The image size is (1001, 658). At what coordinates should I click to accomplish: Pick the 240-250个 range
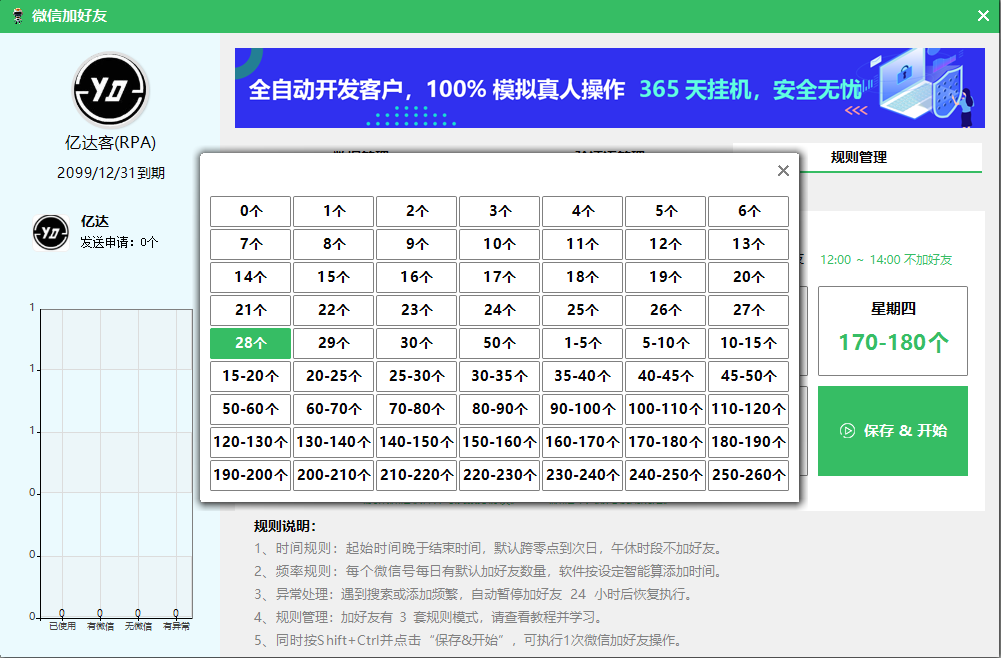point(665,475)
